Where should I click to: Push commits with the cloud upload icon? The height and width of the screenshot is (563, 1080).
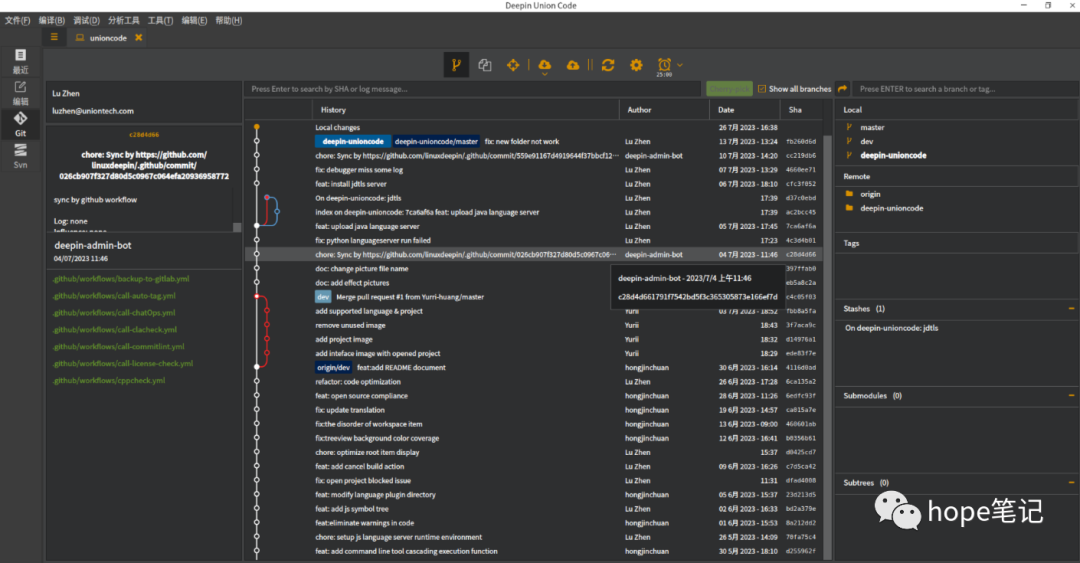572,65
